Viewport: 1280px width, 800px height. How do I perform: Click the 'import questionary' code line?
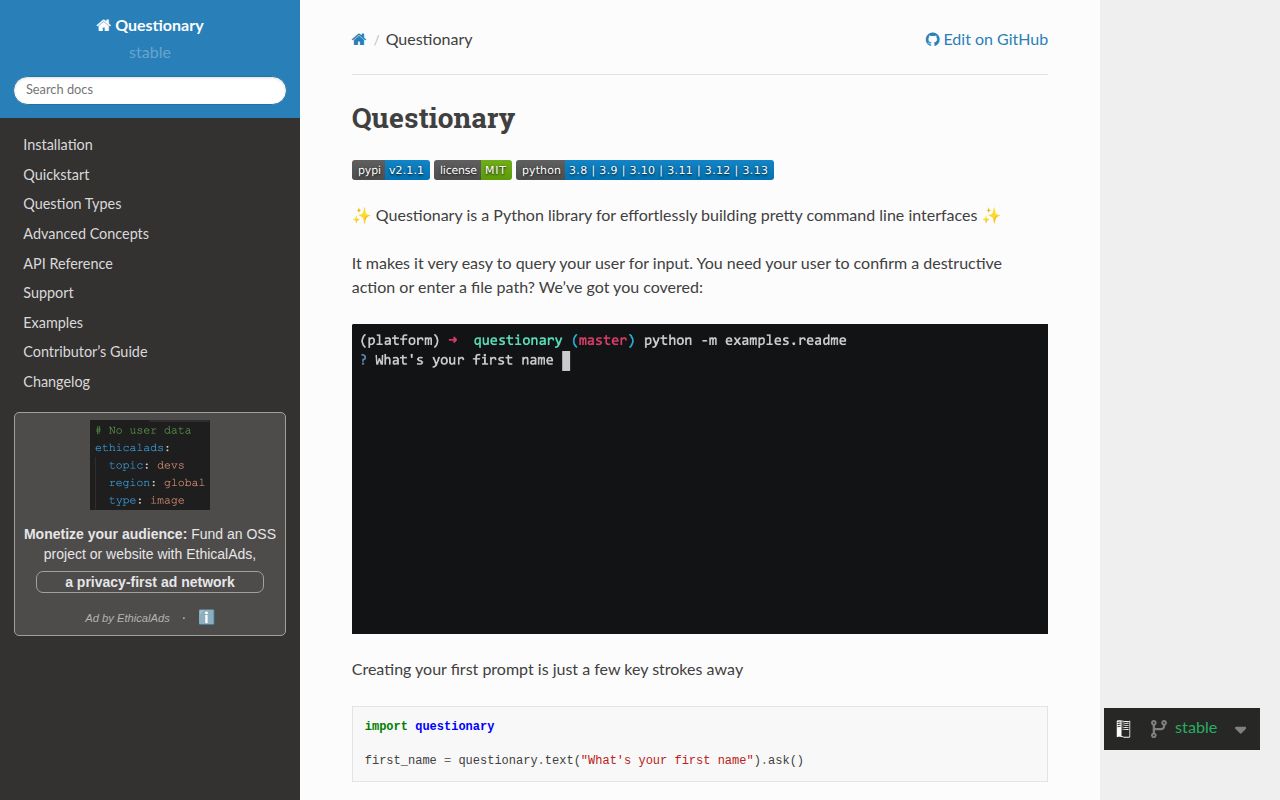tap(429, 726)
